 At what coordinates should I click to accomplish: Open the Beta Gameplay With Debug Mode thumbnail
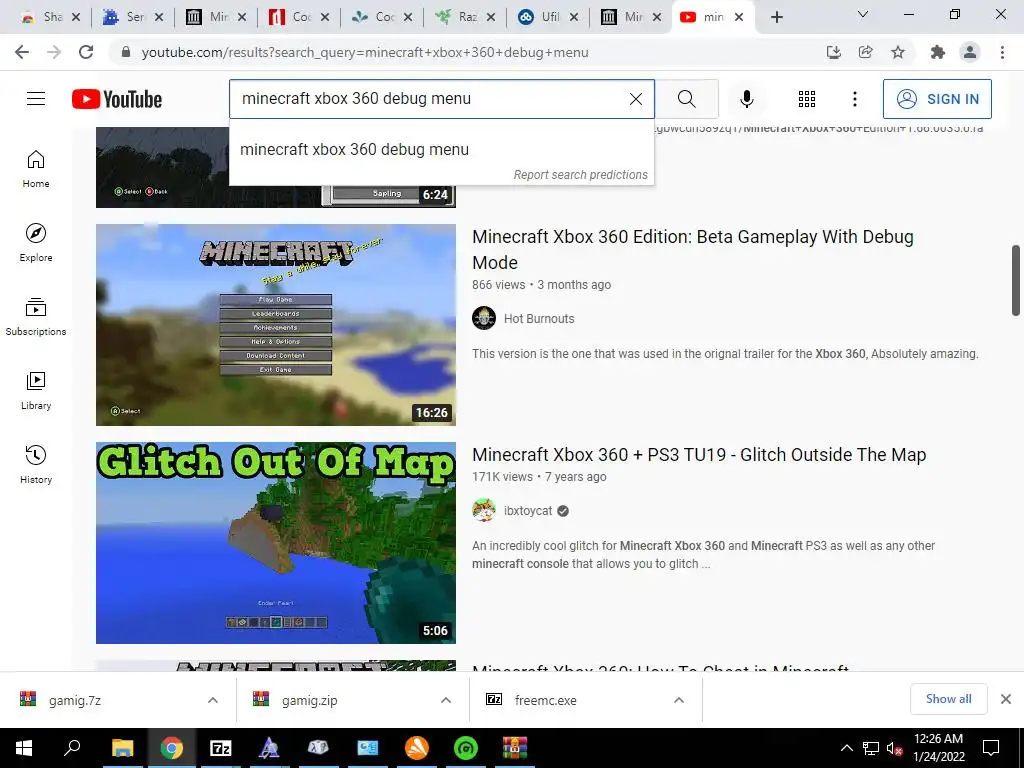click(276, 325)
